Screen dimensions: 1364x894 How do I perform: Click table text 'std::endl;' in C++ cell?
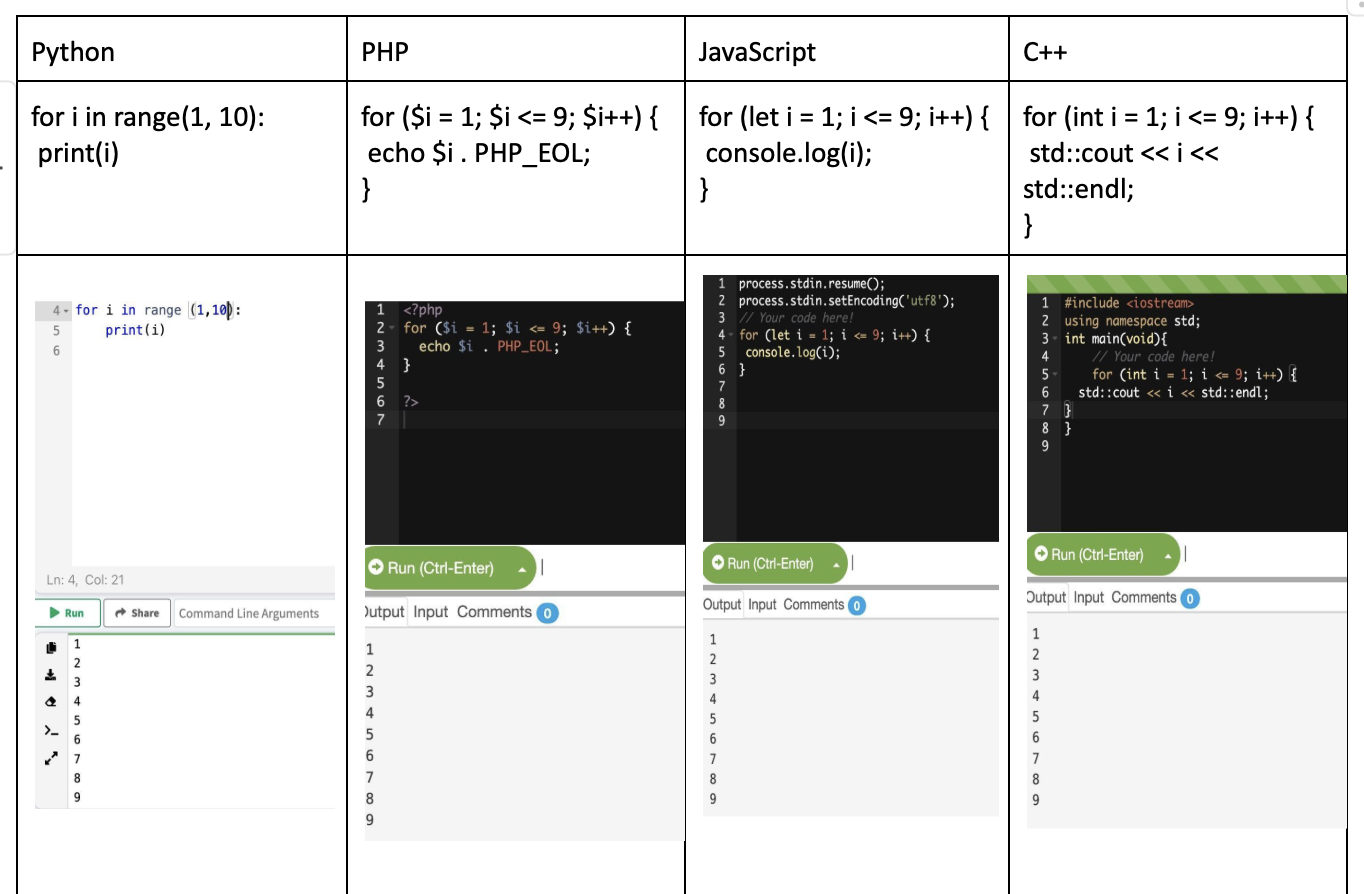point(1078,189)
